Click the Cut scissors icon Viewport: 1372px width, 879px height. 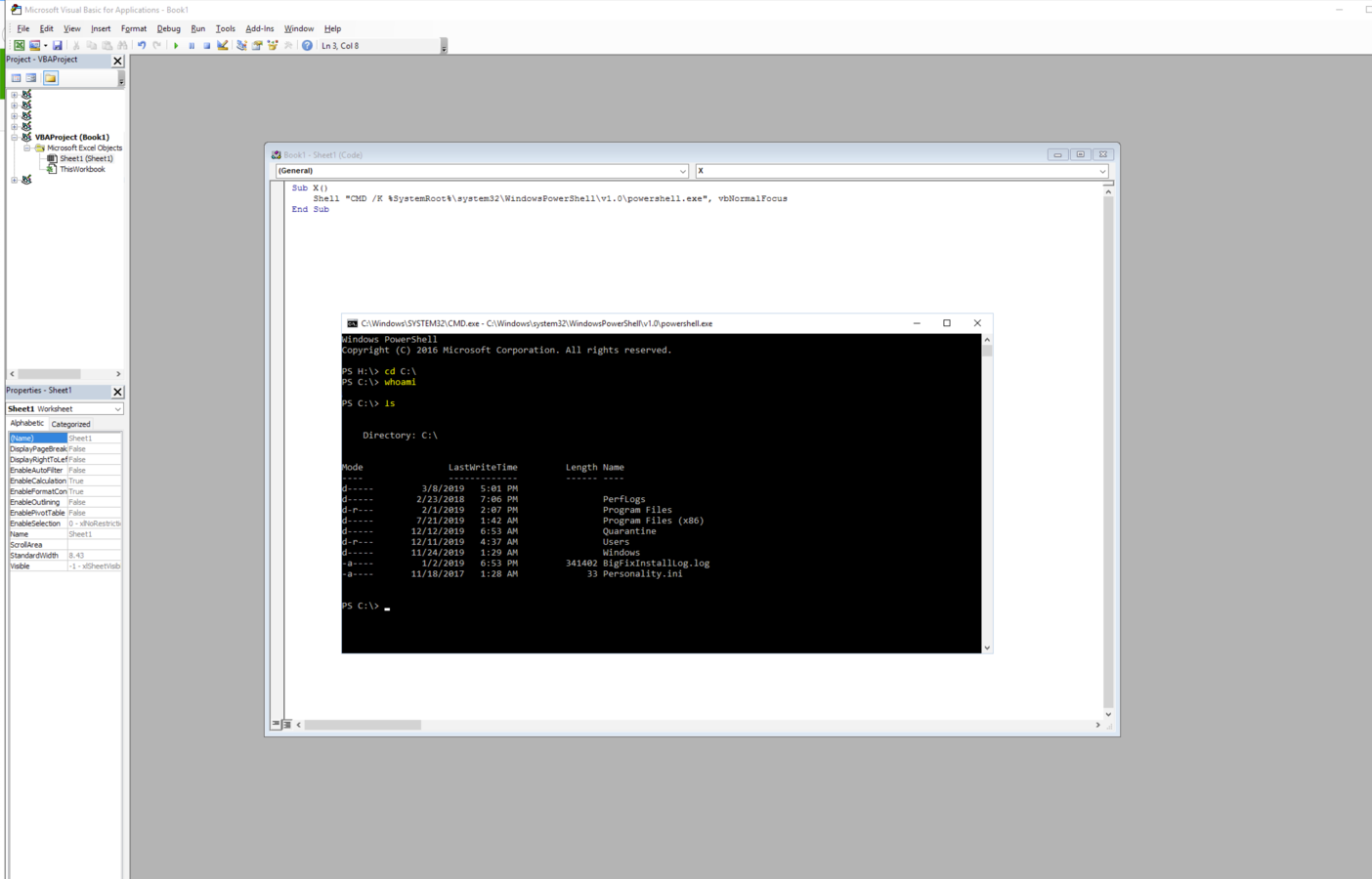(x=76, y=46)
